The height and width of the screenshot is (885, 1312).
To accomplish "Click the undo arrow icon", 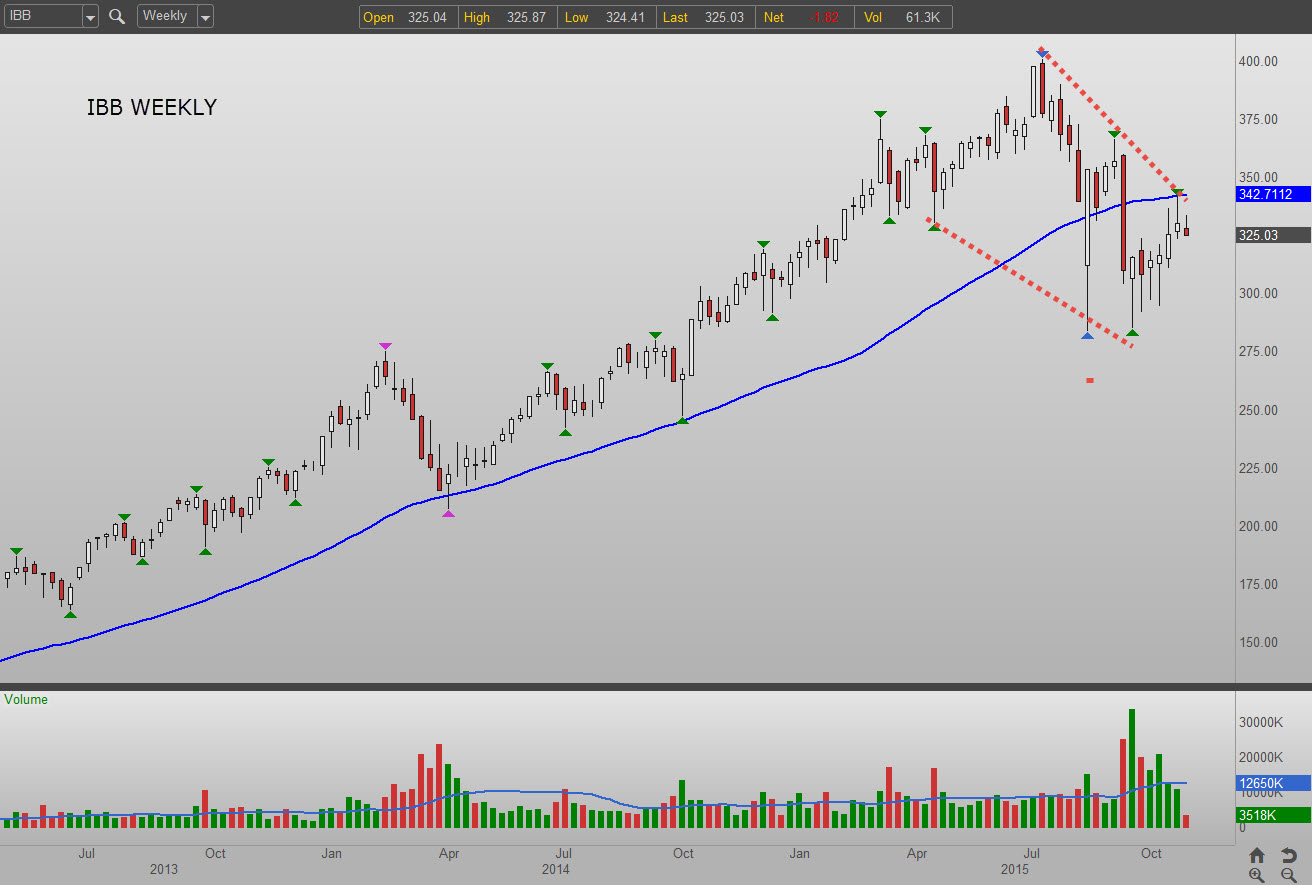I will click(1289, 855).
